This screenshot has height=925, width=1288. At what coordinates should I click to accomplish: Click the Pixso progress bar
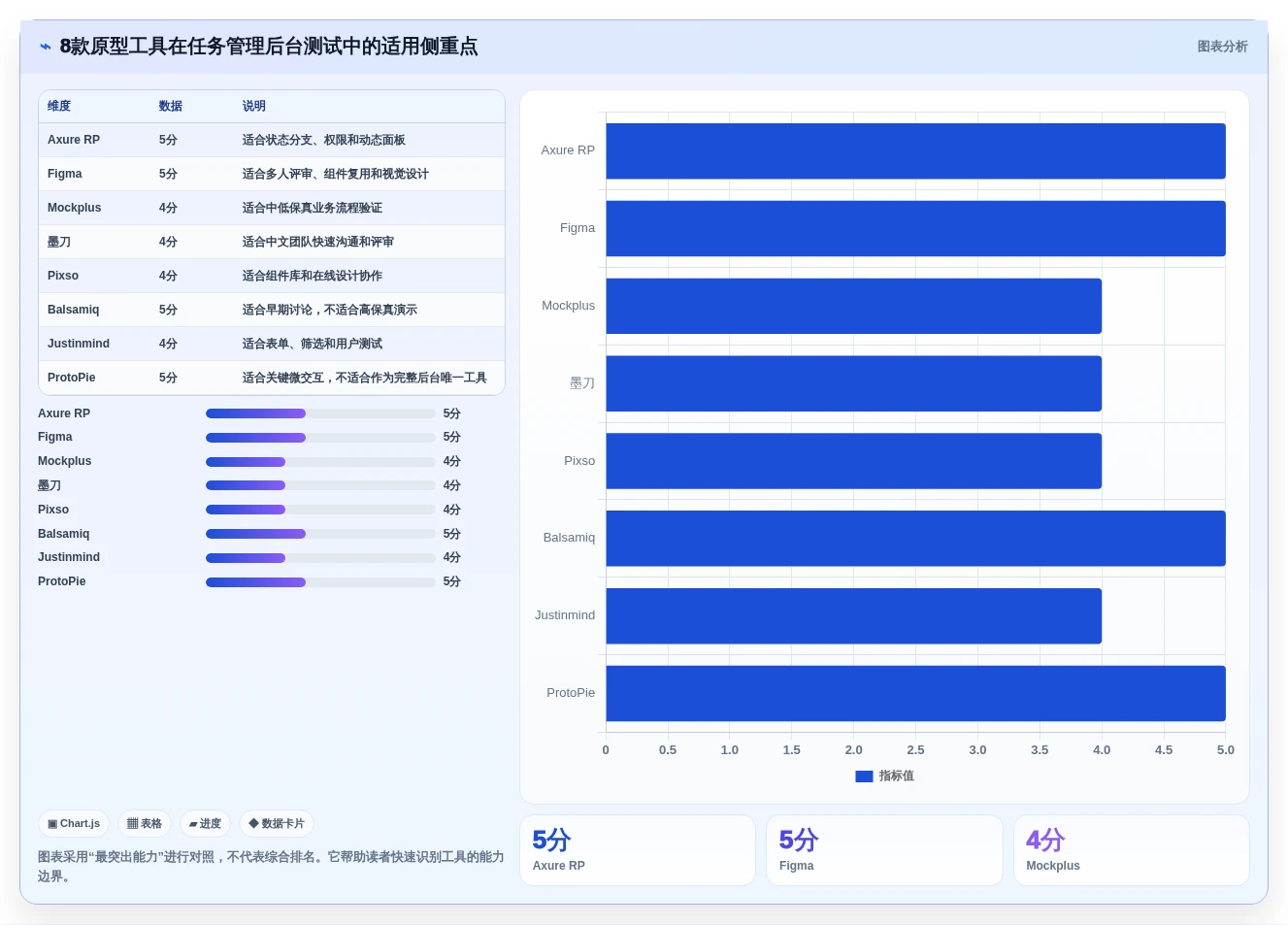click(320, 510)
